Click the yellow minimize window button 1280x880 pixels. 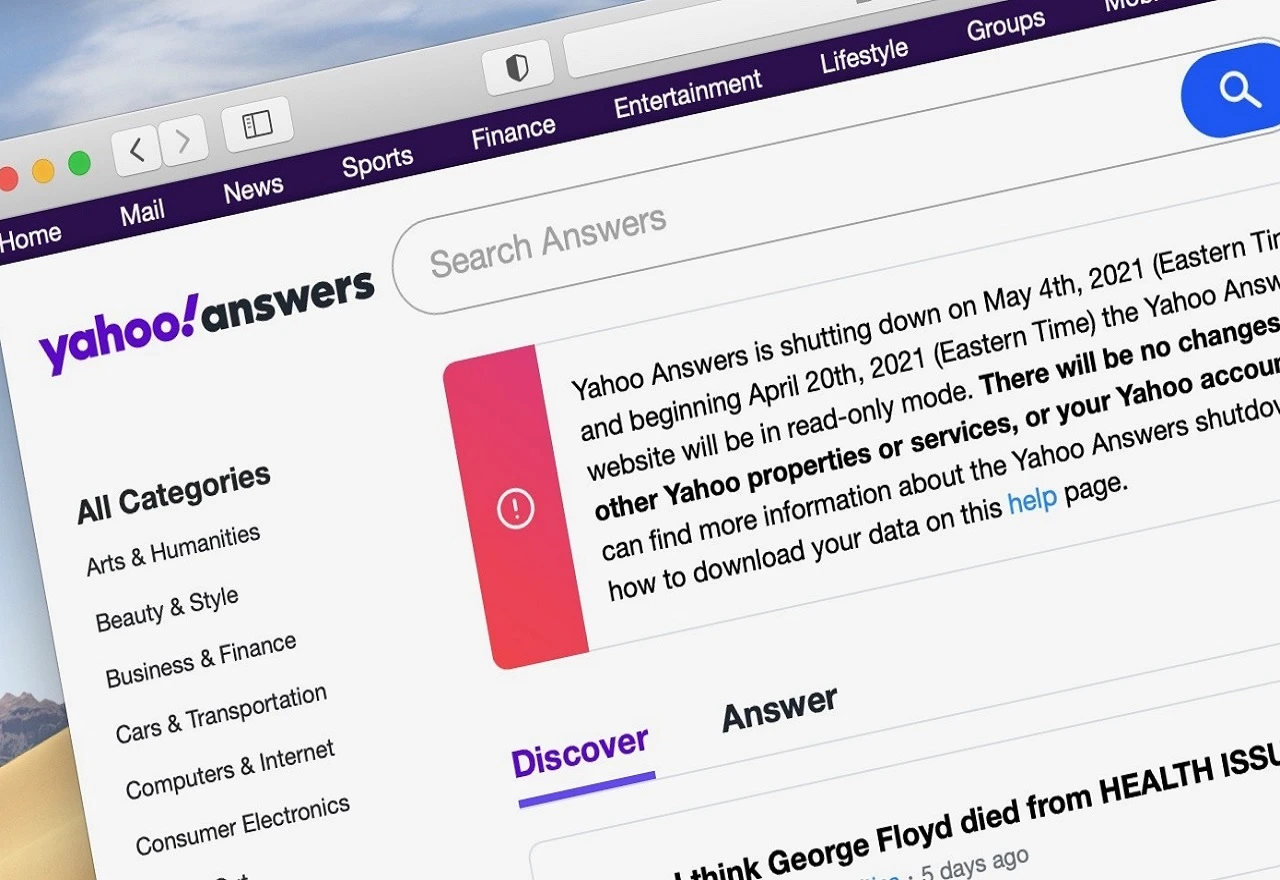43,171
